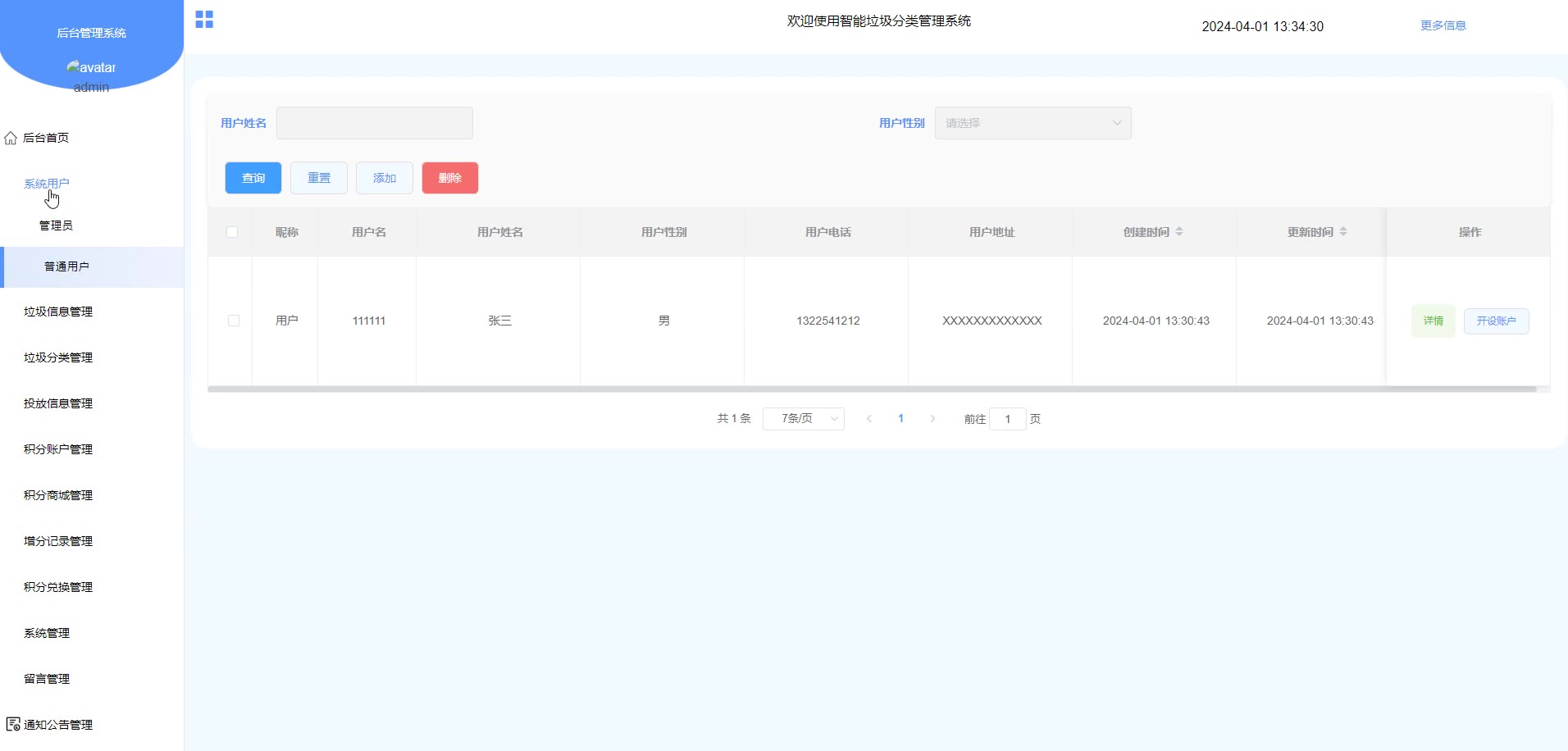Click the admin avatar image
This screenshot has width=1568, height=751.
[91, 67]
